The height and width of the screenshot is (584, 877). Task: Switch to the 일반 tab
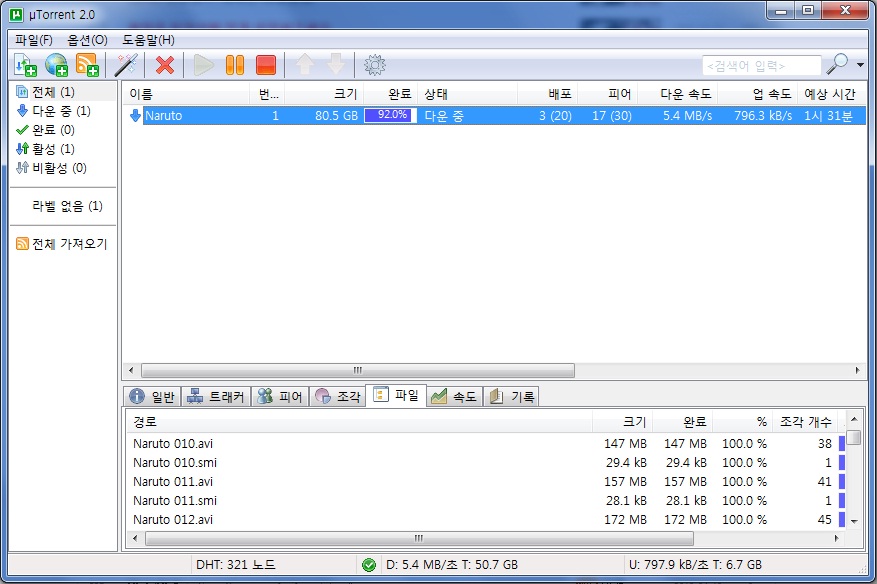152,397
